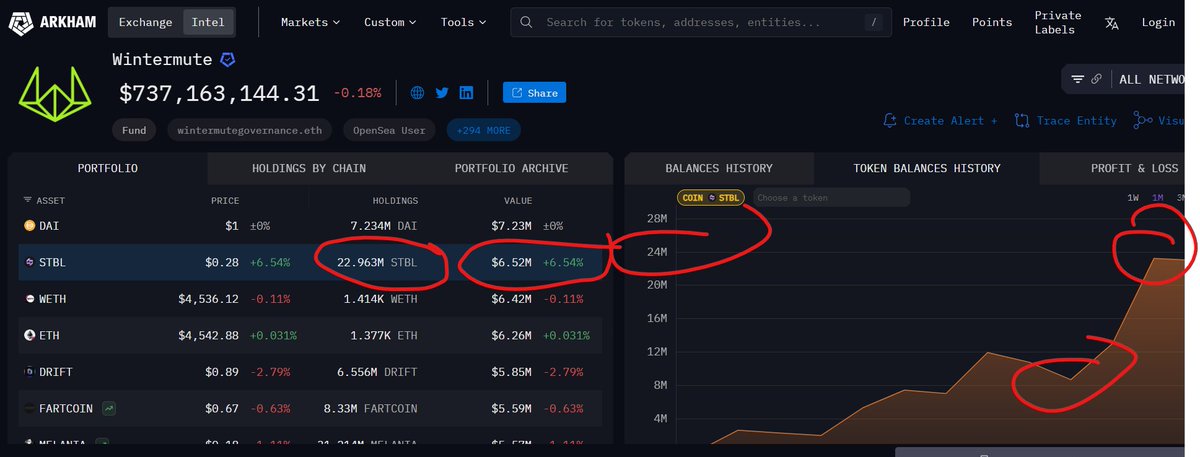Screen dimensions: 1200x457
Task: Open Private Labels
Action: coord(1058,22)
